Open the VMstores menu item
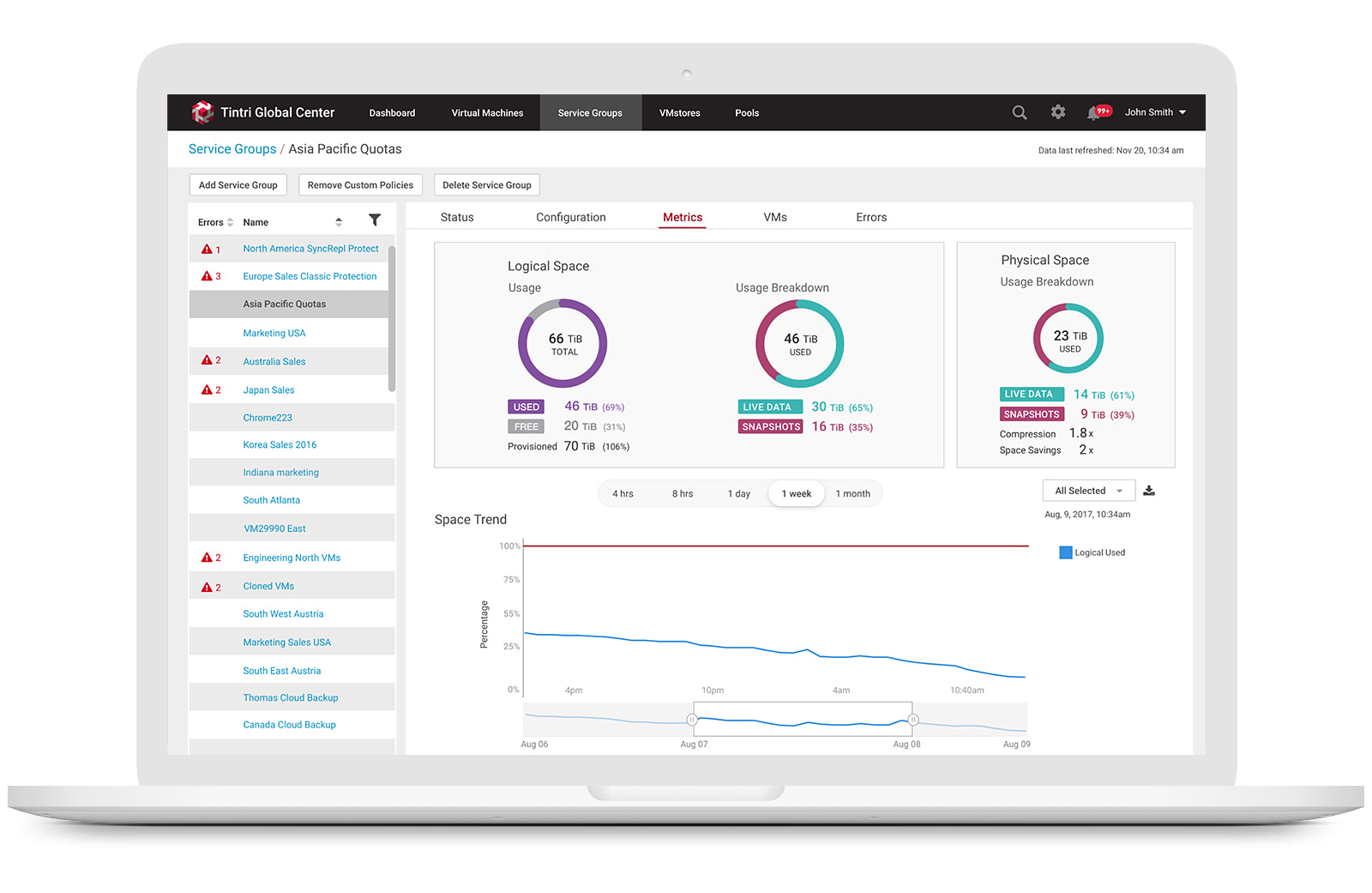 click(x=680, y=113)
